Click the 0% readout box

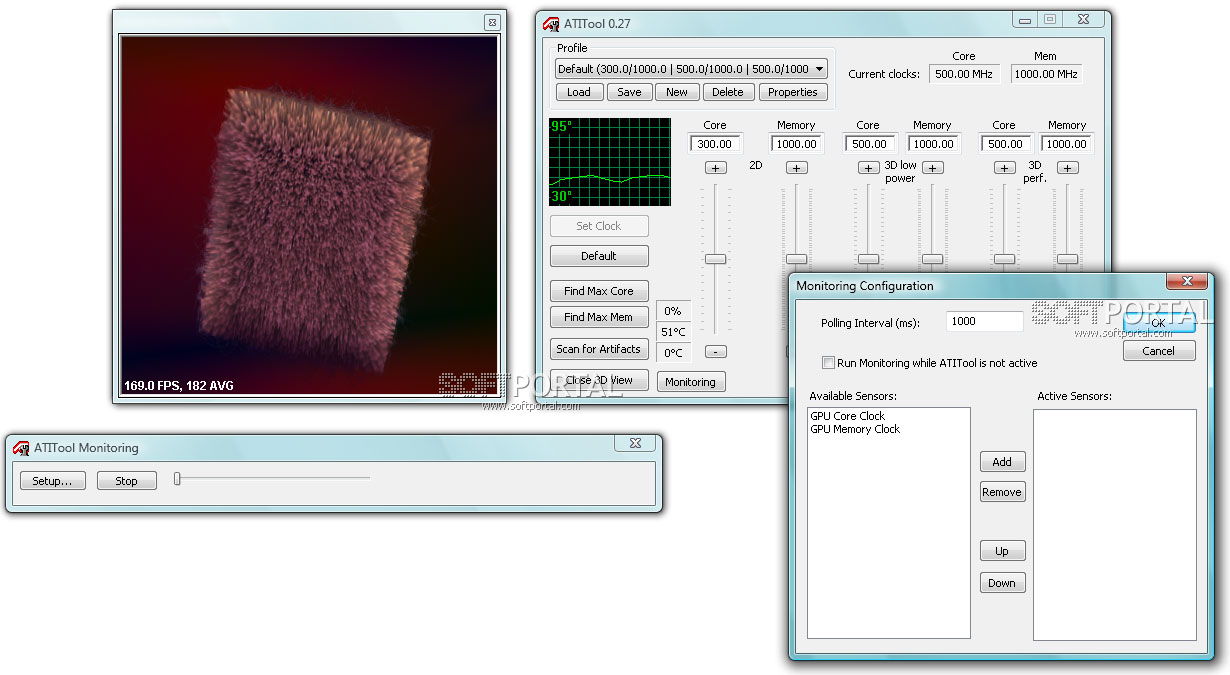tap(673, 311)
